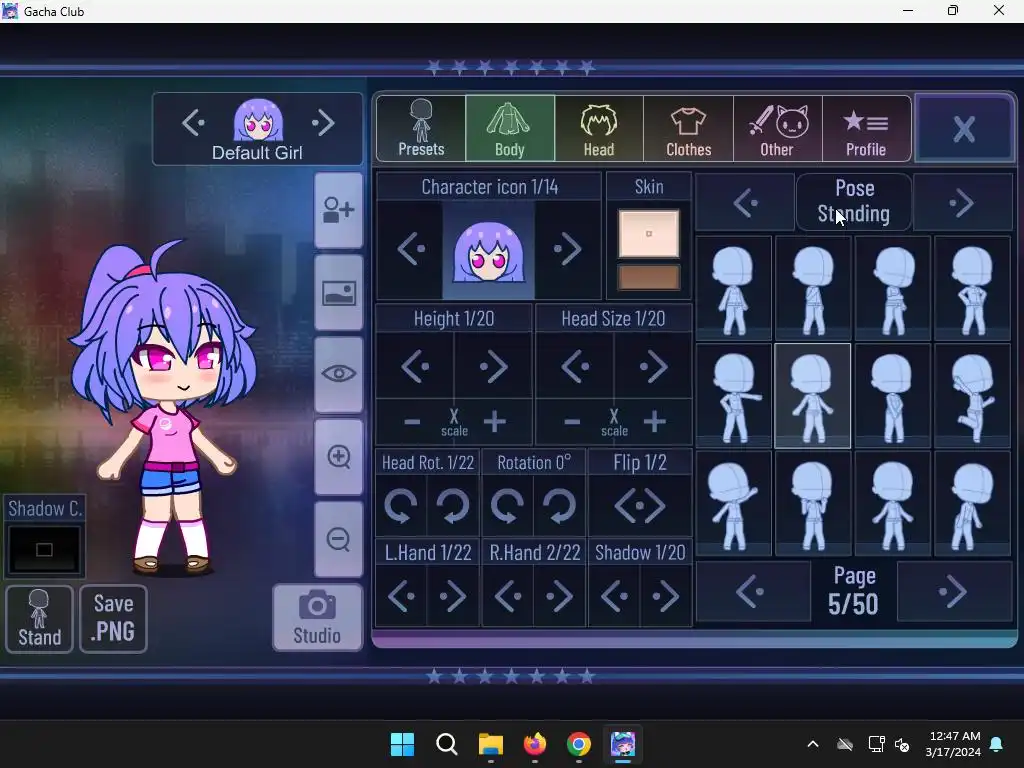Close the editor panel with X
The height and width of the screenshot is (768, 1024).
coord(965,128)
